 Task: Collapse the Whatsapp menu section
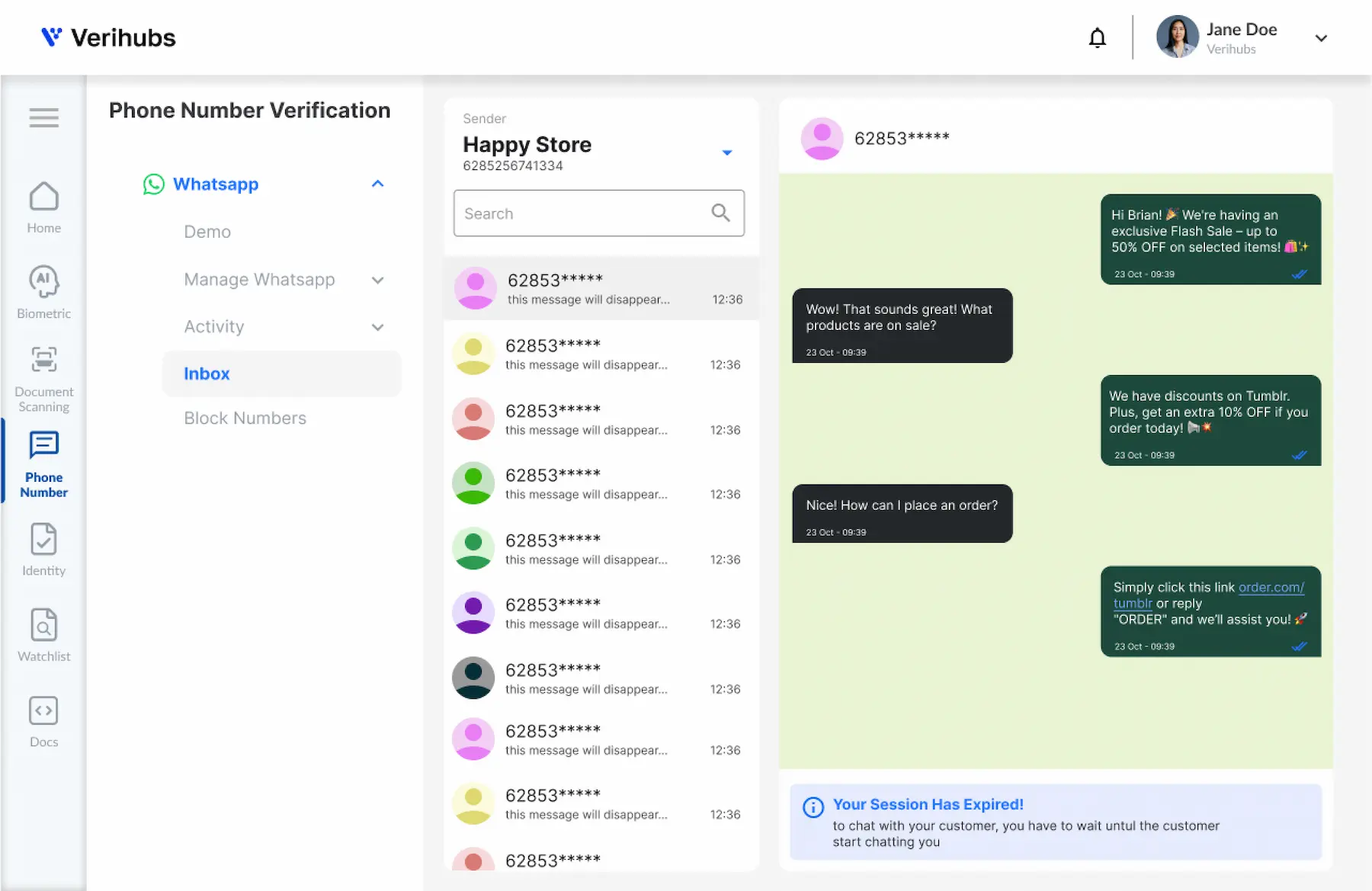[377, 184]
